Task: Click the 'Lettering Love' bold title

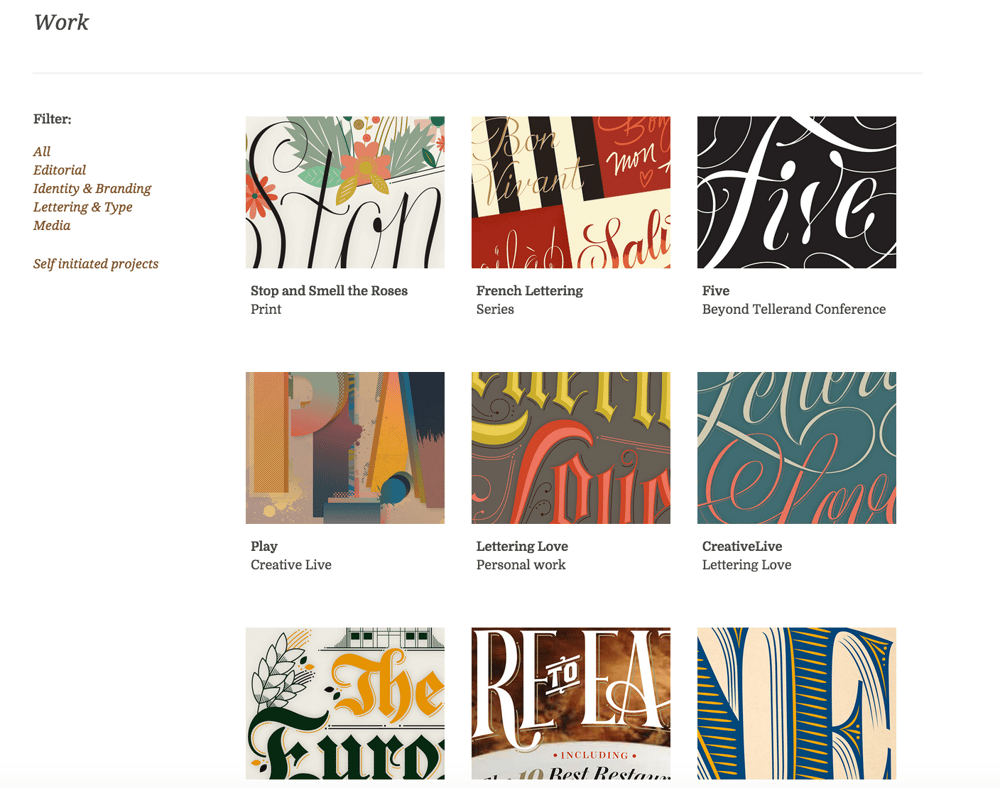Action: (x=522, y=546)
